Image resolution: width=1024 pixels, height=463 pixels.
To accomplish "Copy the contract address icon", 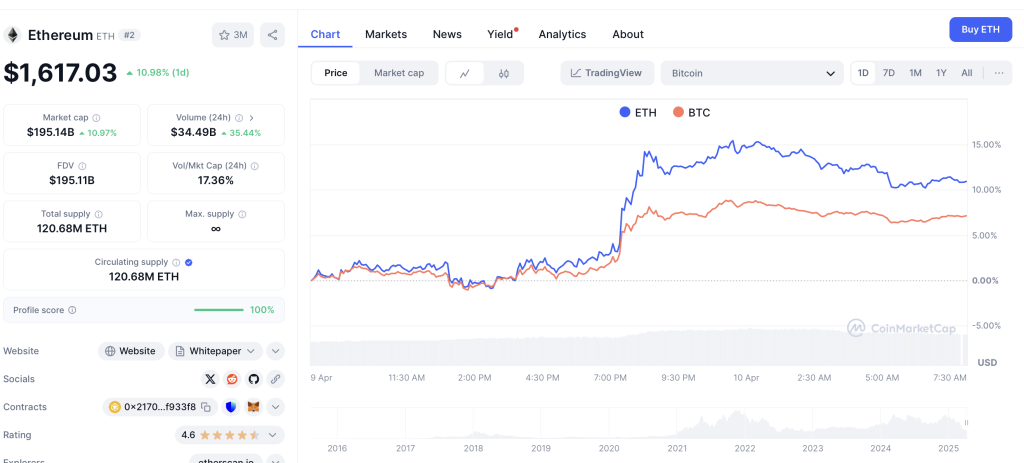I will tap(206, 407).
